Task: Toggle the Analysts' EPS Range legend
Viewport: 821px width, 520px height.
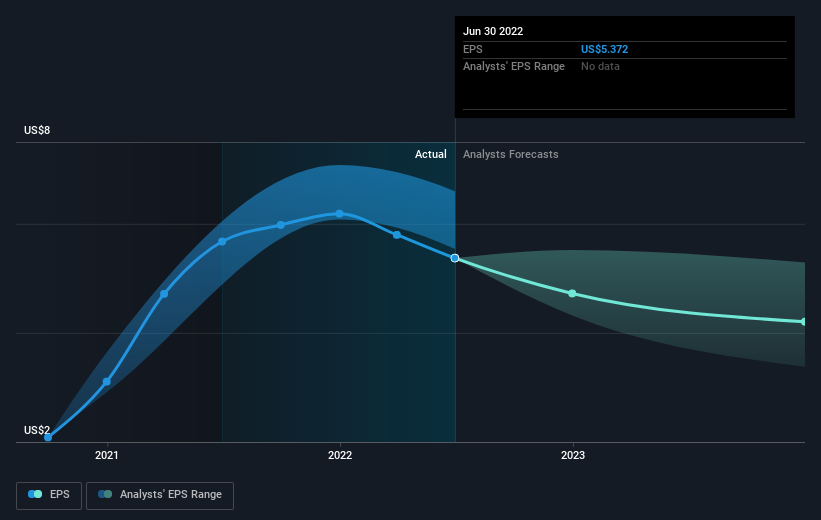Action: [x=160, y=495]
